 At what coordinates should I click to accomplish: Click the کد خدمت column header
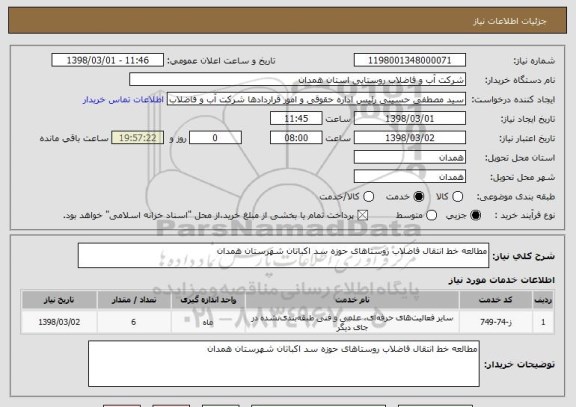point(496,300)
